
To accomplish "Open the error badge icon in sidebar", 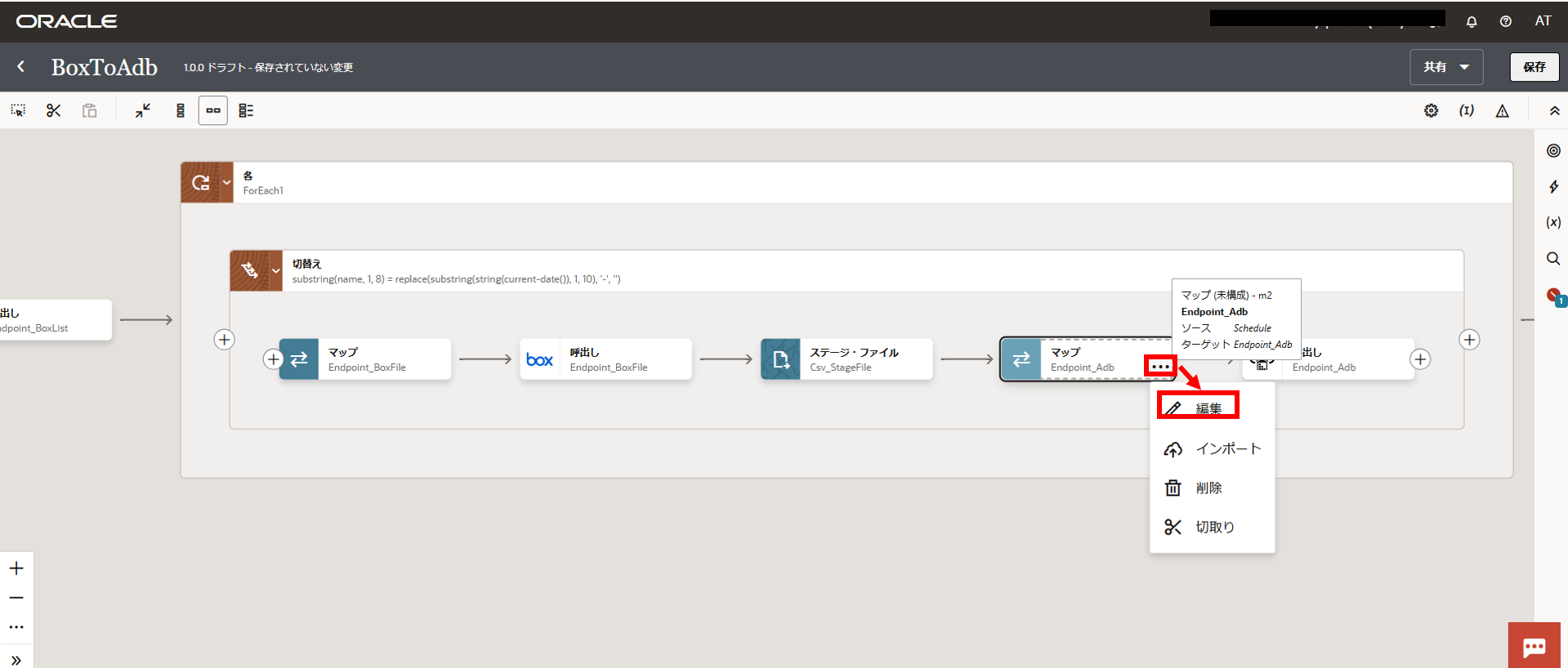I will [1555, 296].
